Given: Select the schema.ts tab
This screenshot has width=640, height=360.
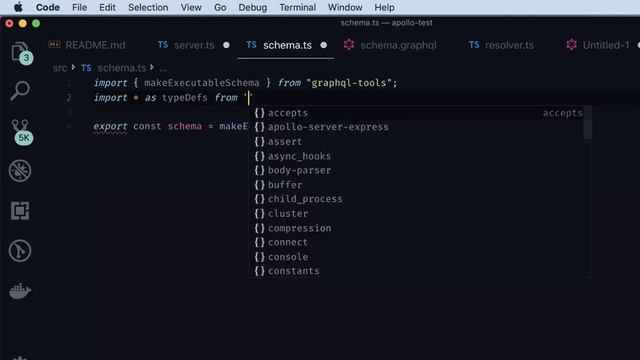Looking at the screenshot, I should click(x=286, y=45).
